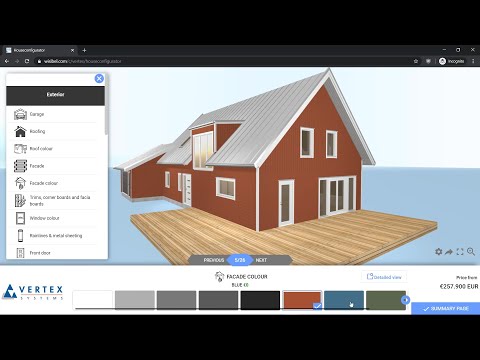The height and width of the screenshot is (360, 480).
Task: Click the browser address bar
Action: coord(223,61)
